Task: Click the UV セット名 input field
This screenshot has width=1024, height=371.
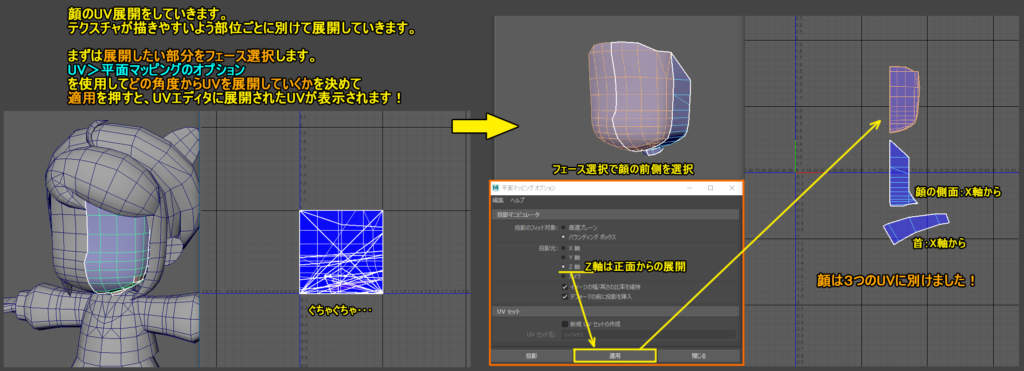Action: 648,334
